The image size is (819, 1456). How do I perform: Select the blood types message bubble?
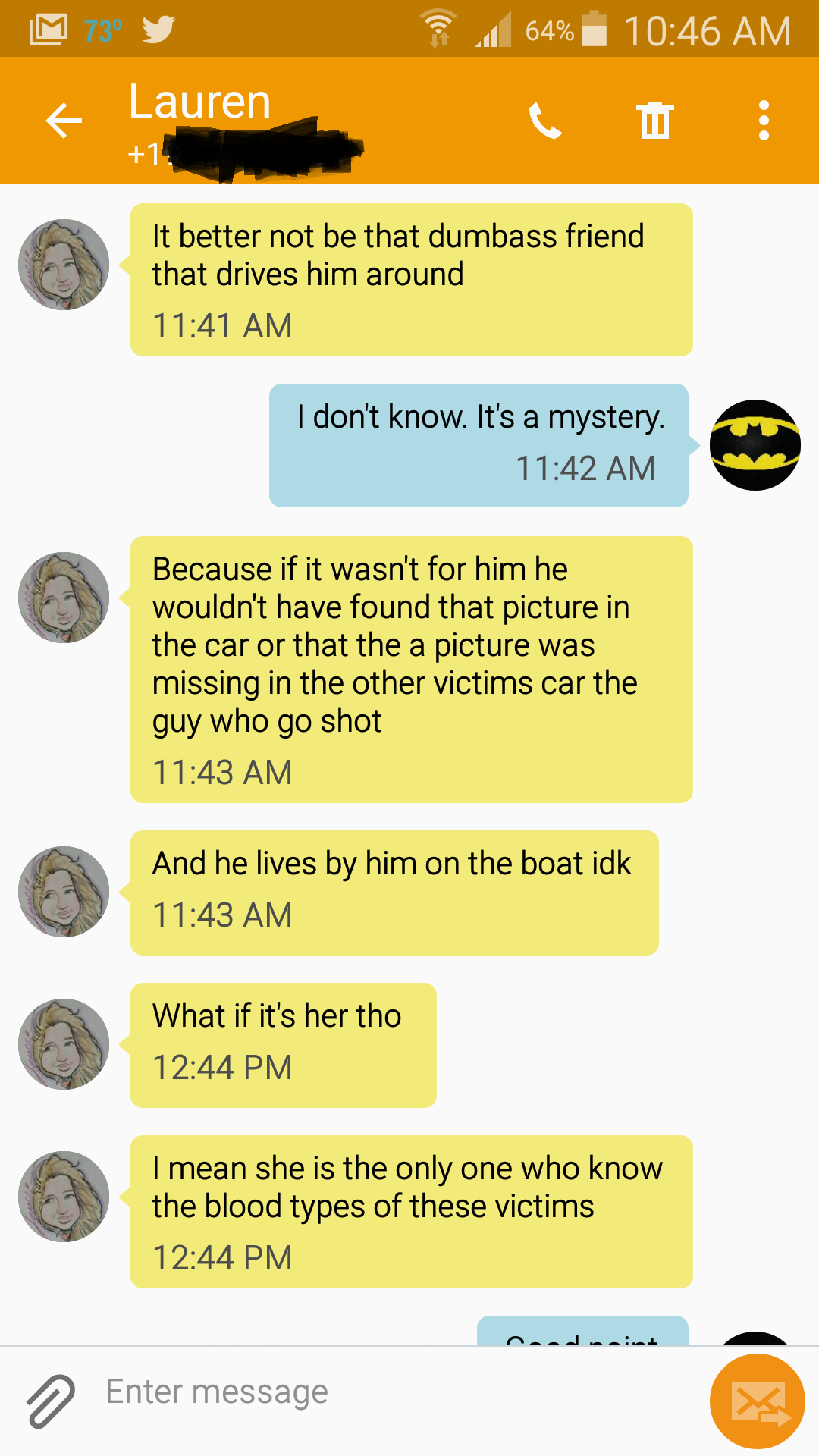click(x=412, y=1212)
